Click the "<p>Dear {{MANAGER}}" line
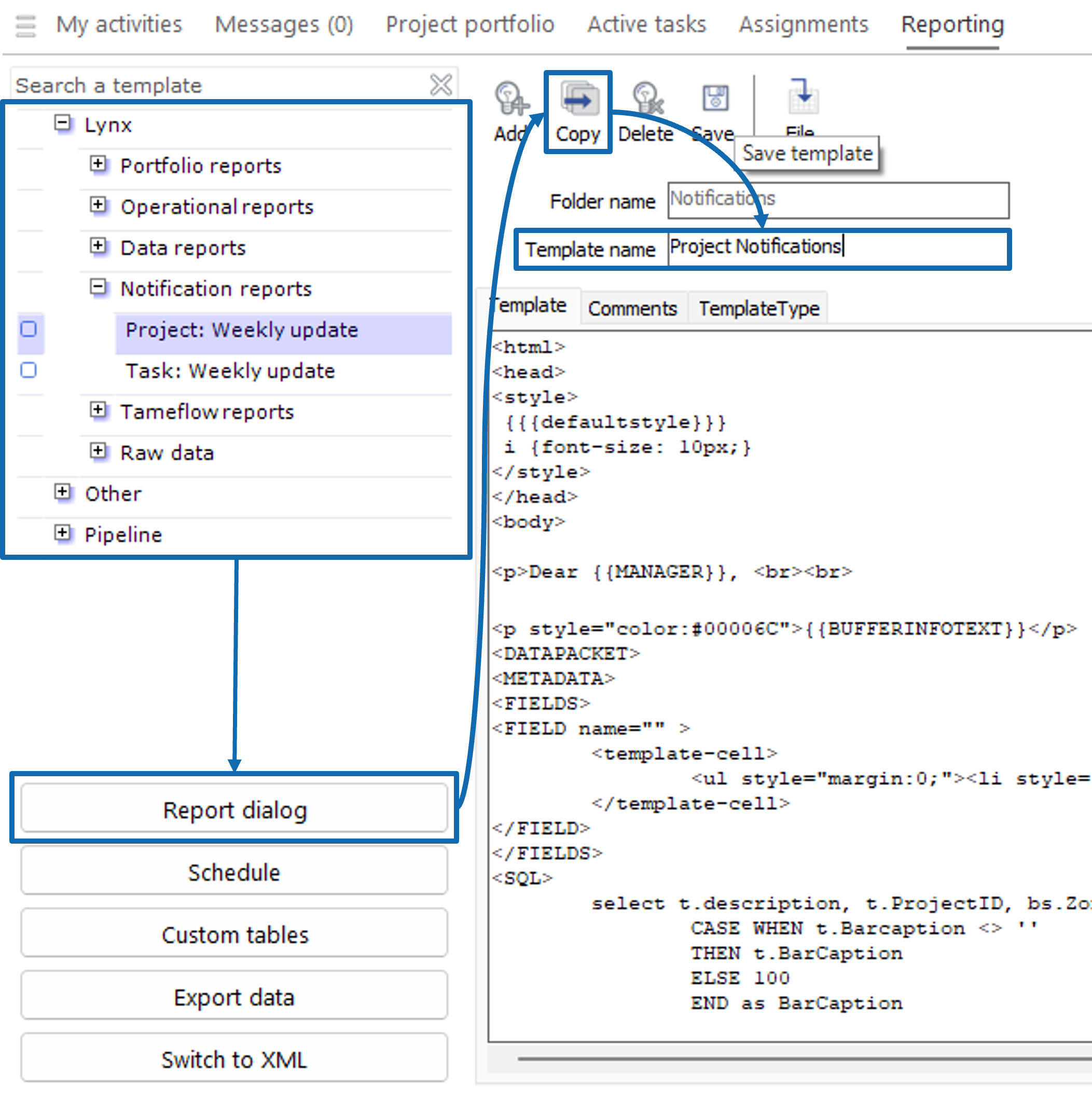1092x1100 pixels. [672, 572]
